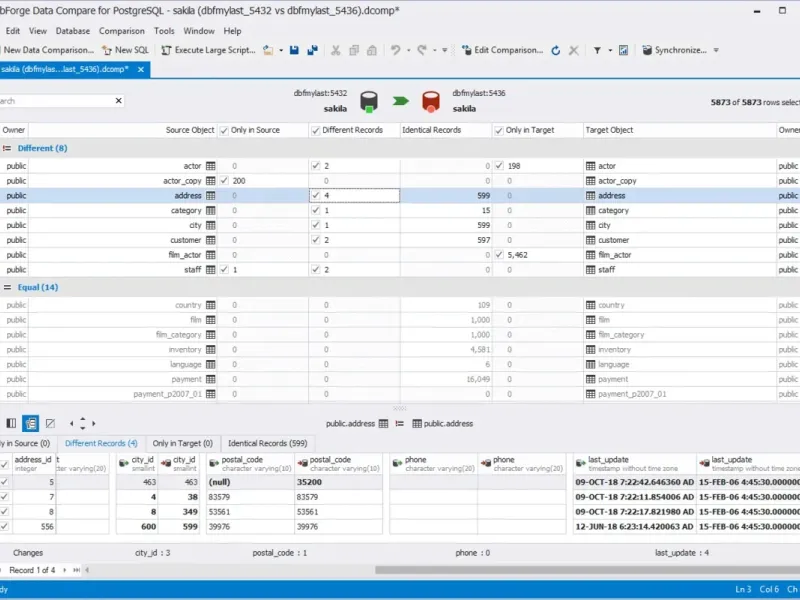Switch to the Identical Records (599) tab
Viewport: 800px width, 600px height.
coord(267,442)
